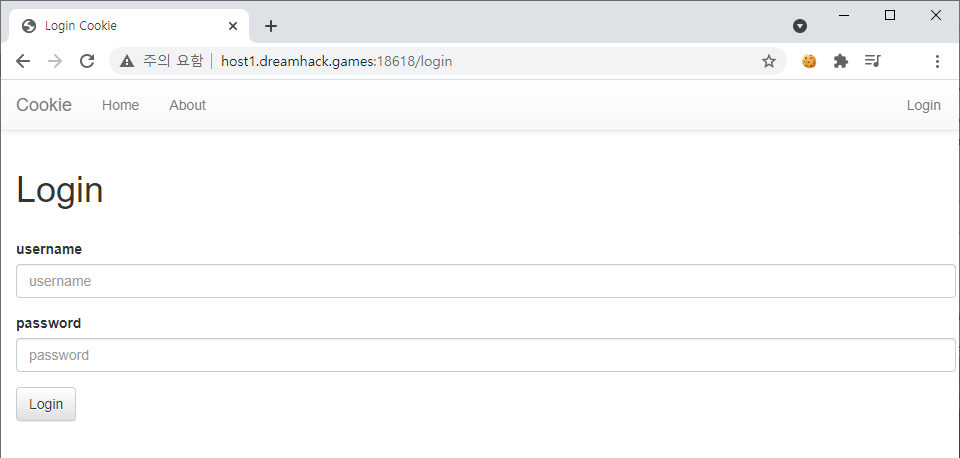Close the Login Cookie tab

[233, 26]
